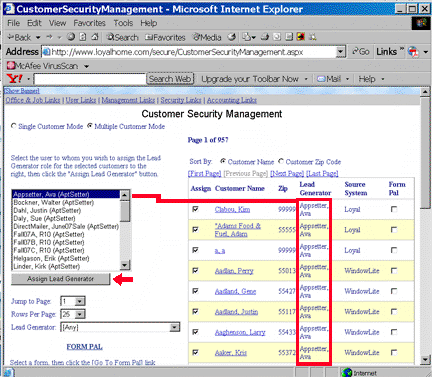Click the Back navigation arrow
432x377 pixels.
pos(19,37)
